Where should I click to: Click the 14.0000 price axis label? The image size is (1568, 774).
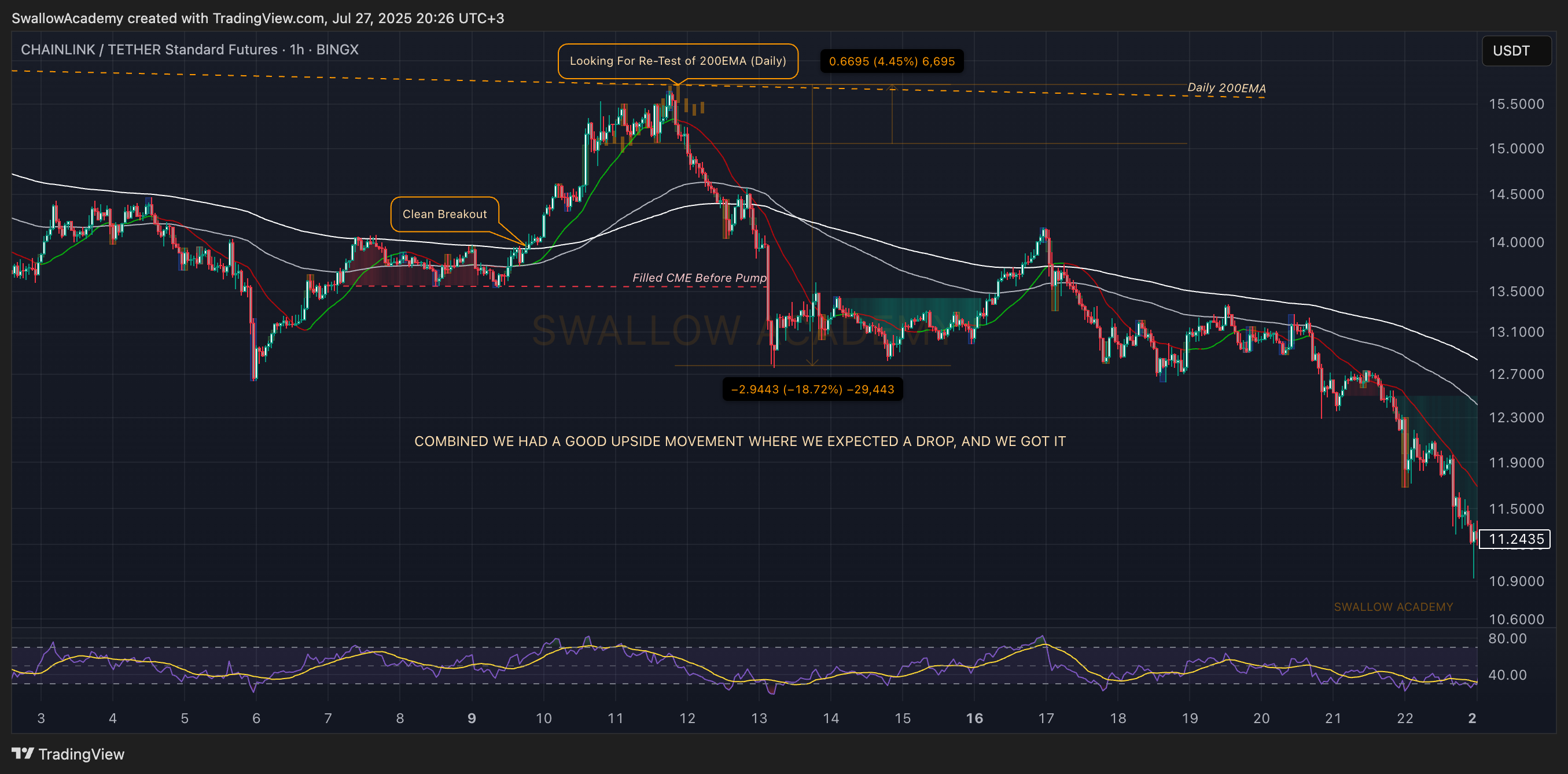1517,242
